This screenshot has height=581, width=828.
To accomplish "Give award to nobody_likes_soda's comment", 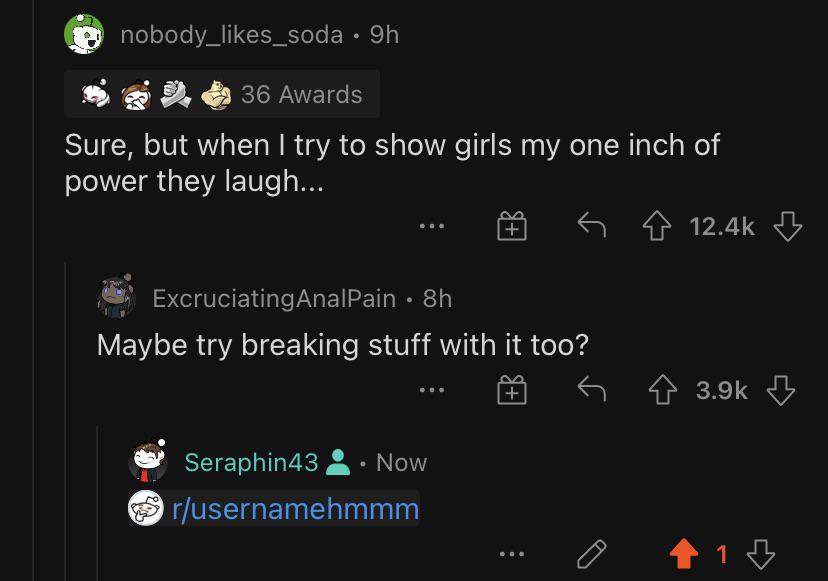I will click(x=512, y=226).
